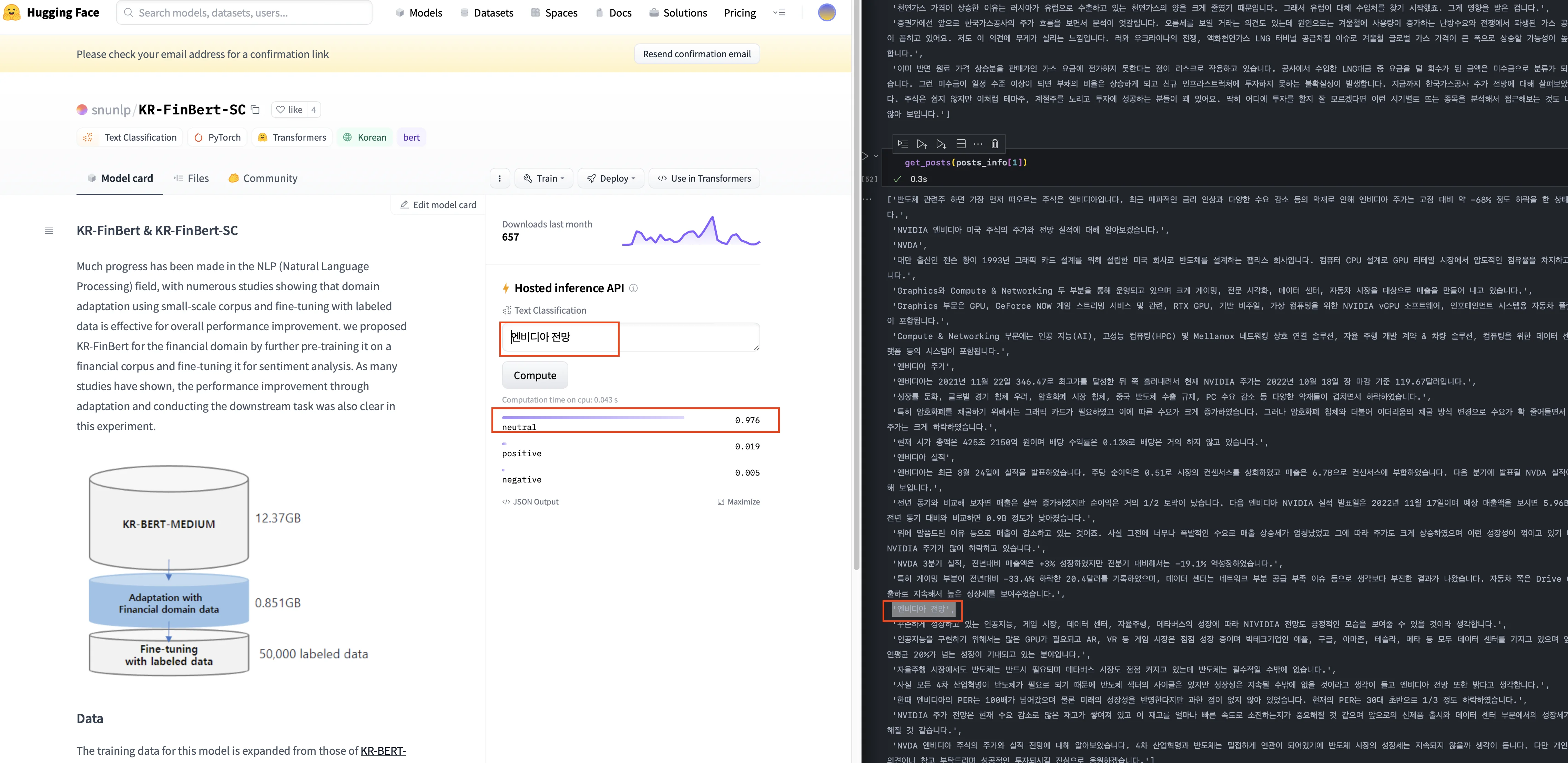1568x763 pixels.
Task: Execute cells above this cell
Action: [x=922, y=144]
